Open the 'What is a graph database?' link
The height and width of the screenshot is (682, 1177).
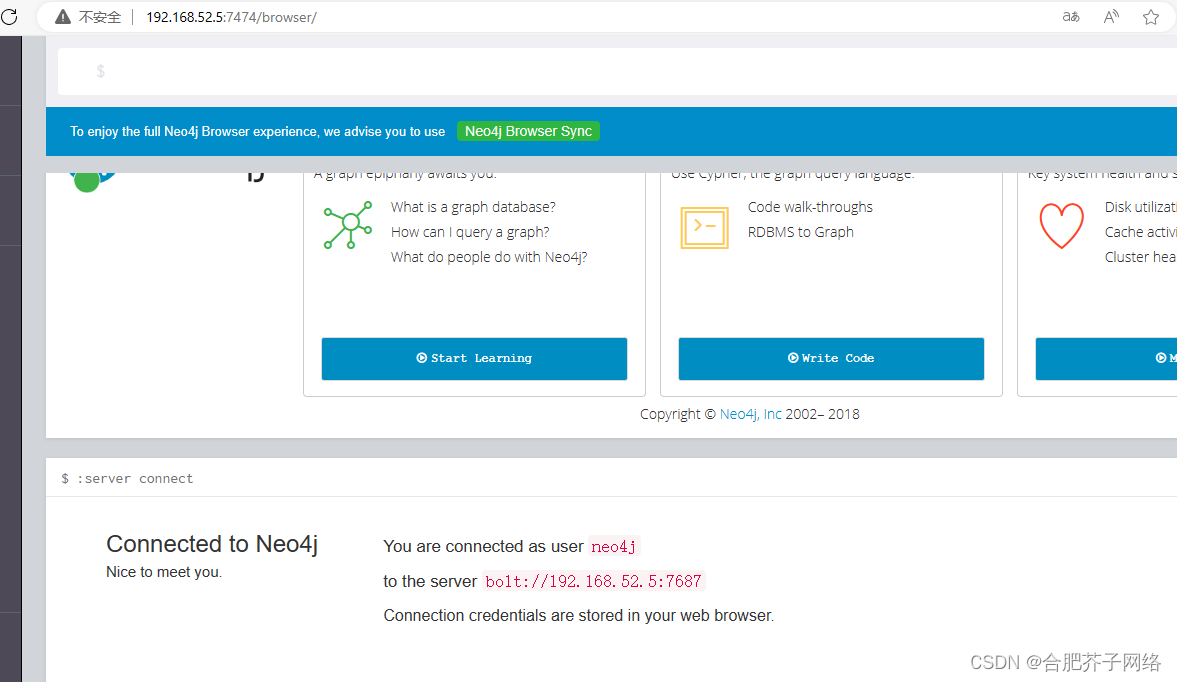pos(473,206)
